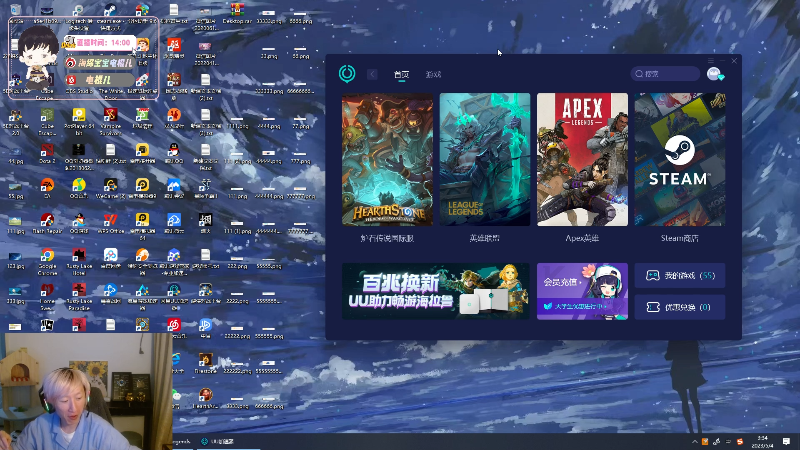The height and width of the screenshot is (450, 800).
Task: Open the EA desktop shortcut
Action: (47, 188)
